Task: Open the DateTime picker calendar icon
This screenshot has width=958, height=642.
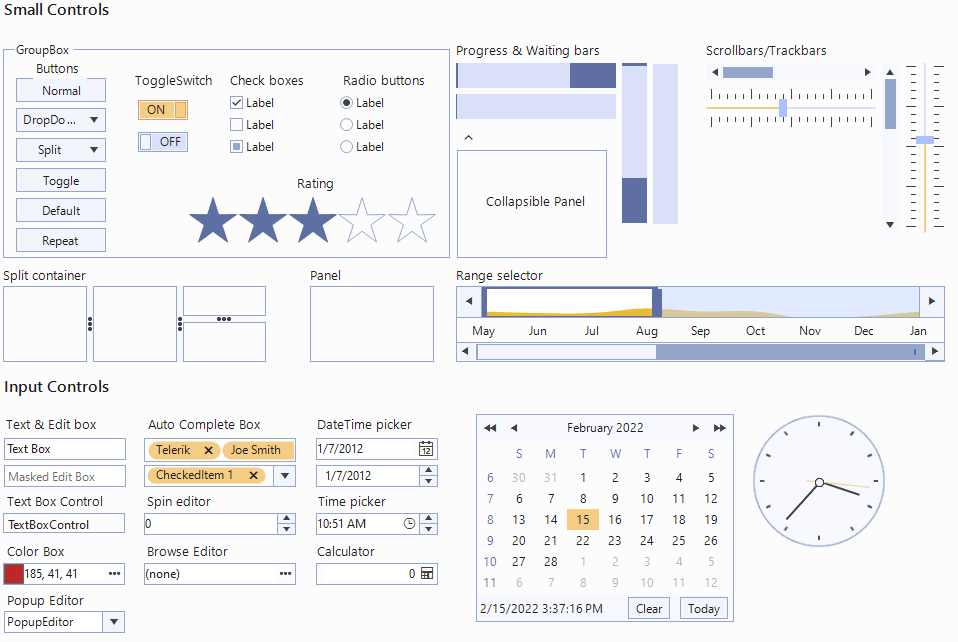Action: point(427,450)
